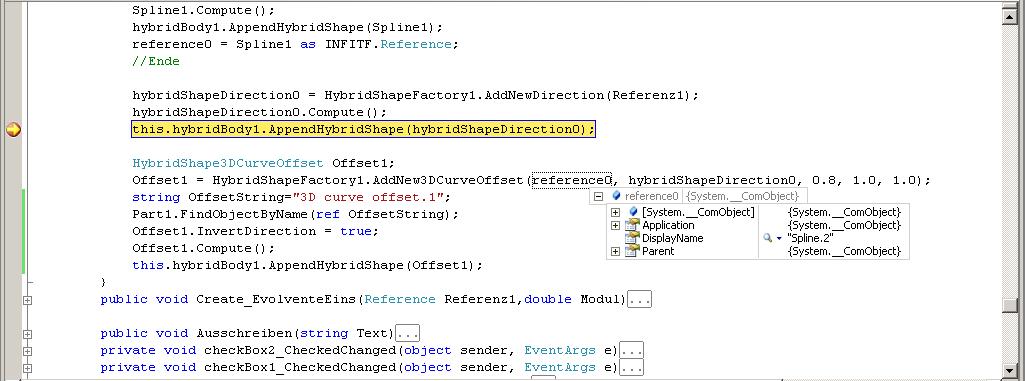Screen dimensions: 1025x381
Task: Expand the Parent property row
Action: (615, 252)
